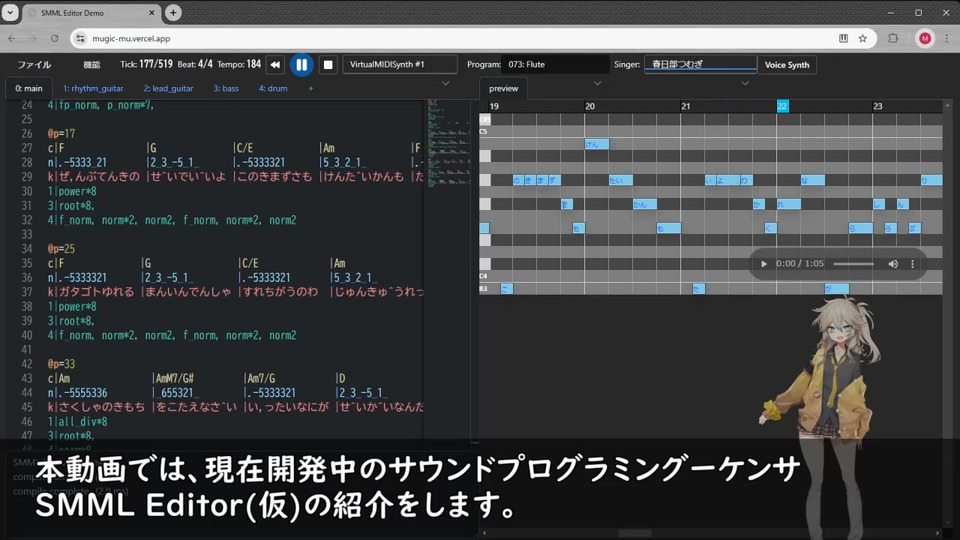
Task: Click the install app icon in address bar
Action: click(x=843, y=38)
